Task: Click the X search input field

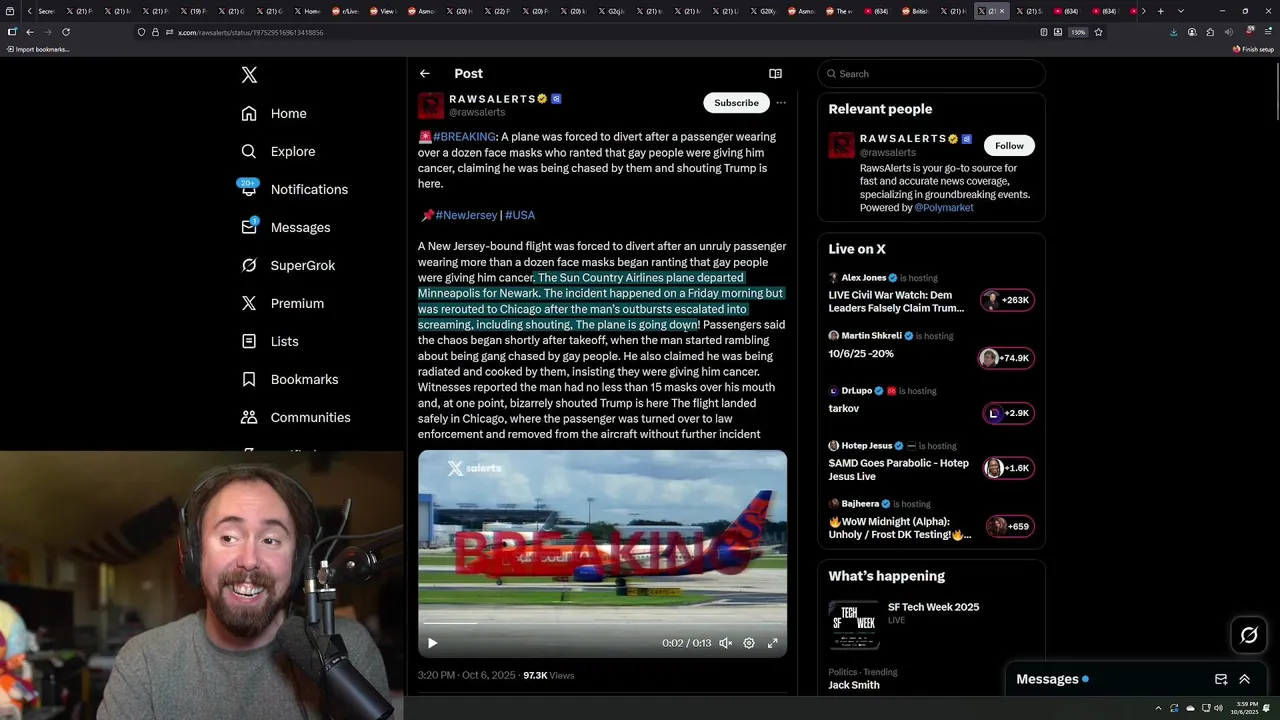Action: point(931,73)
